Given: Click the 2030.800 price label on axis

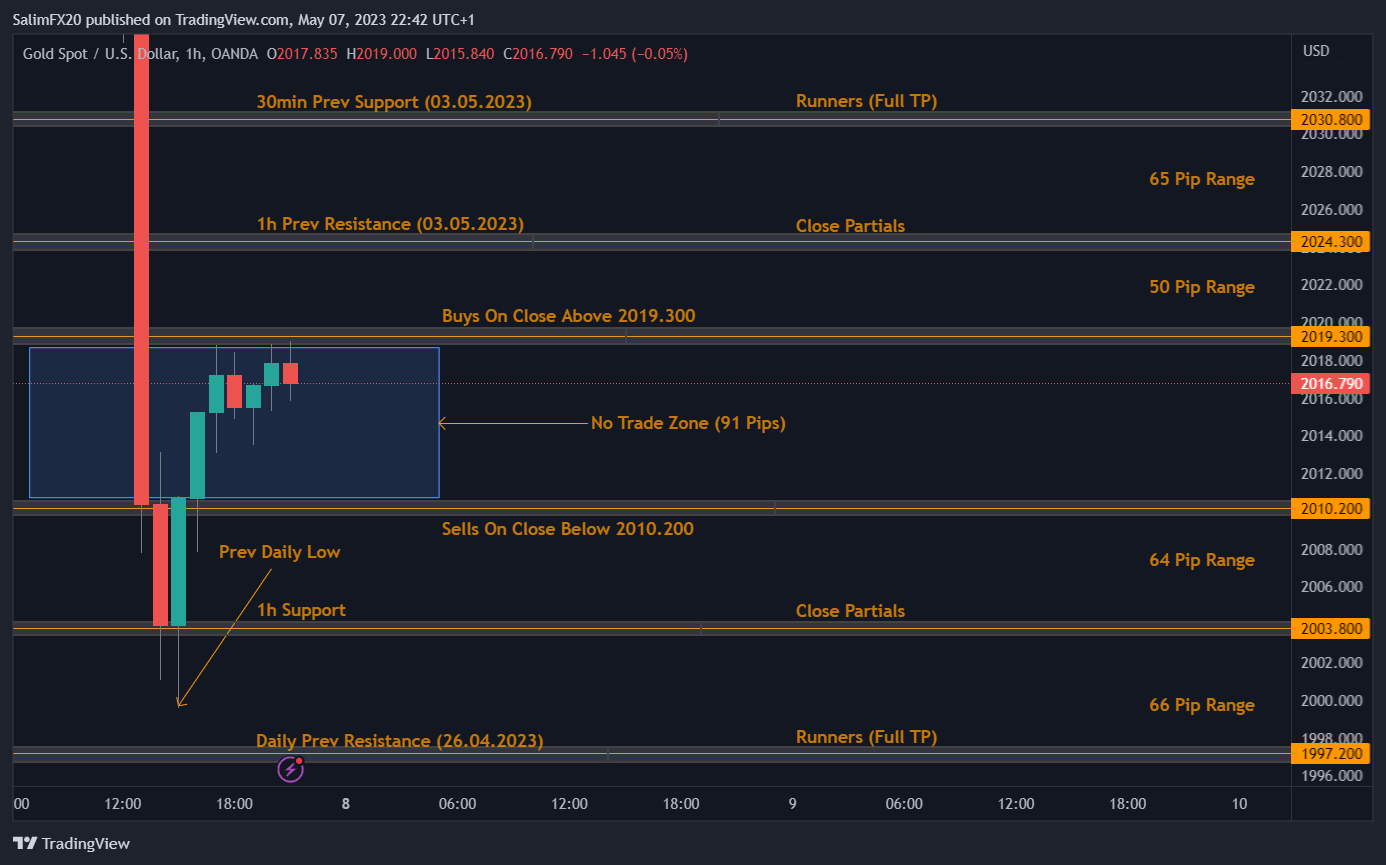Looking at the screenshot, I should coord(1330,119).
